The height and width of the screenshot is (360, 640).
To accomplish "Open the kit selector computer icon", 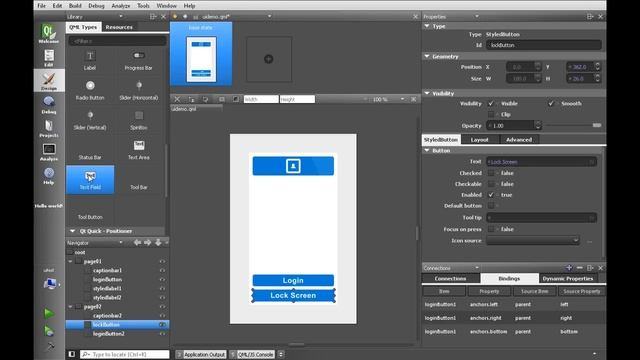I will click(50, 283).
